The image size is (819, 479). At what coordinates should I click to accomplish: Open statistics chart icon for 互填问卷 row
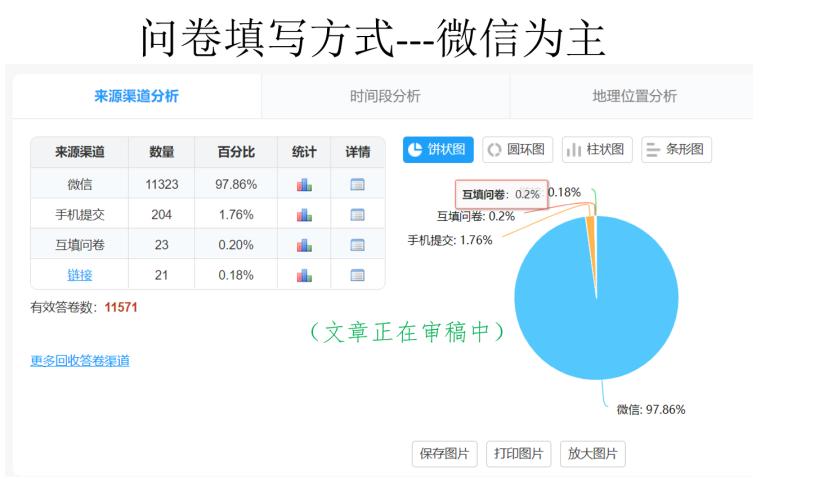tap(304, 245)
